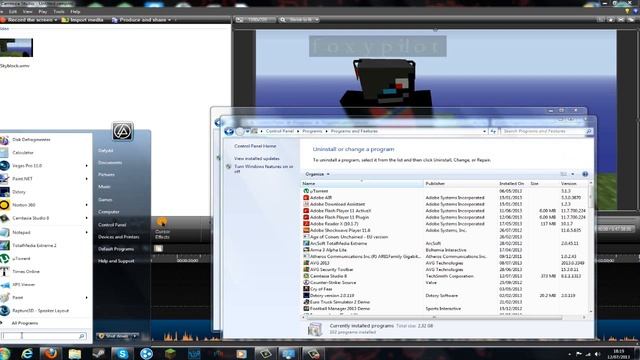This screenshot has width=640, height=360.
Task: Expand Notepad jump list arrow
Action: (87, 232)
